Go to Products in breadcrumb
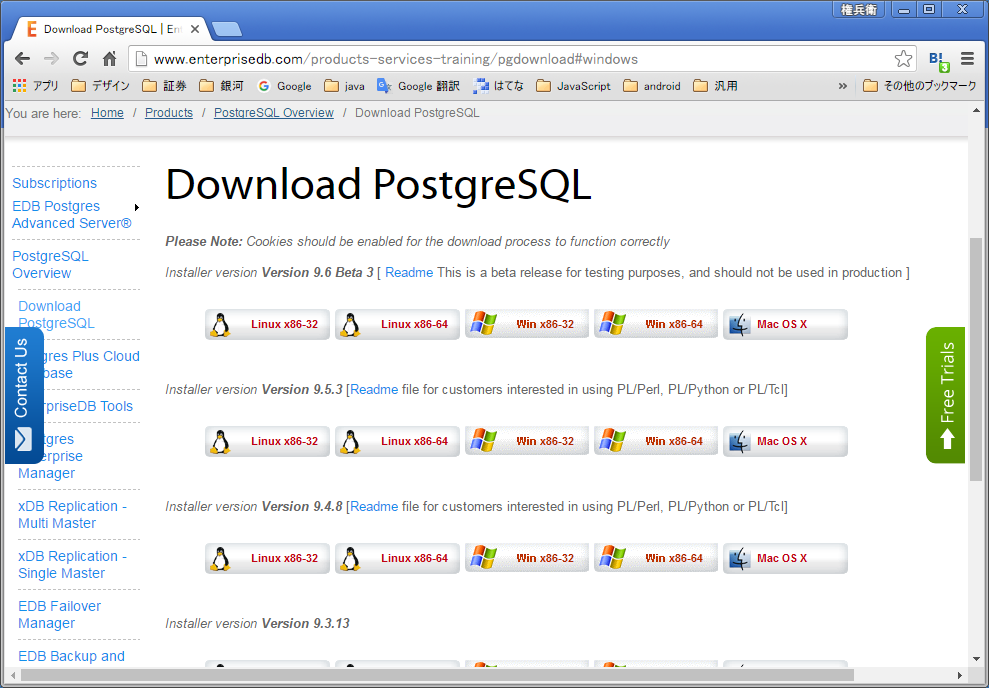This screenshot has width=989, height=688. click(169, 113)
